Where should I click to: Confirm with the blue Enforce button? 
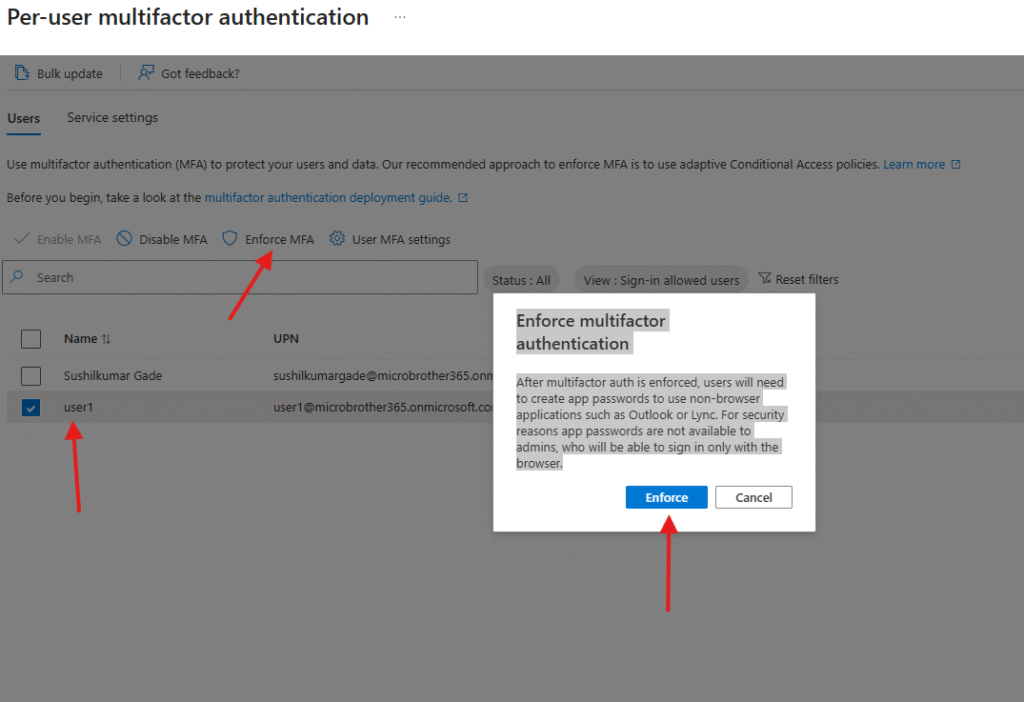(666, 497)
